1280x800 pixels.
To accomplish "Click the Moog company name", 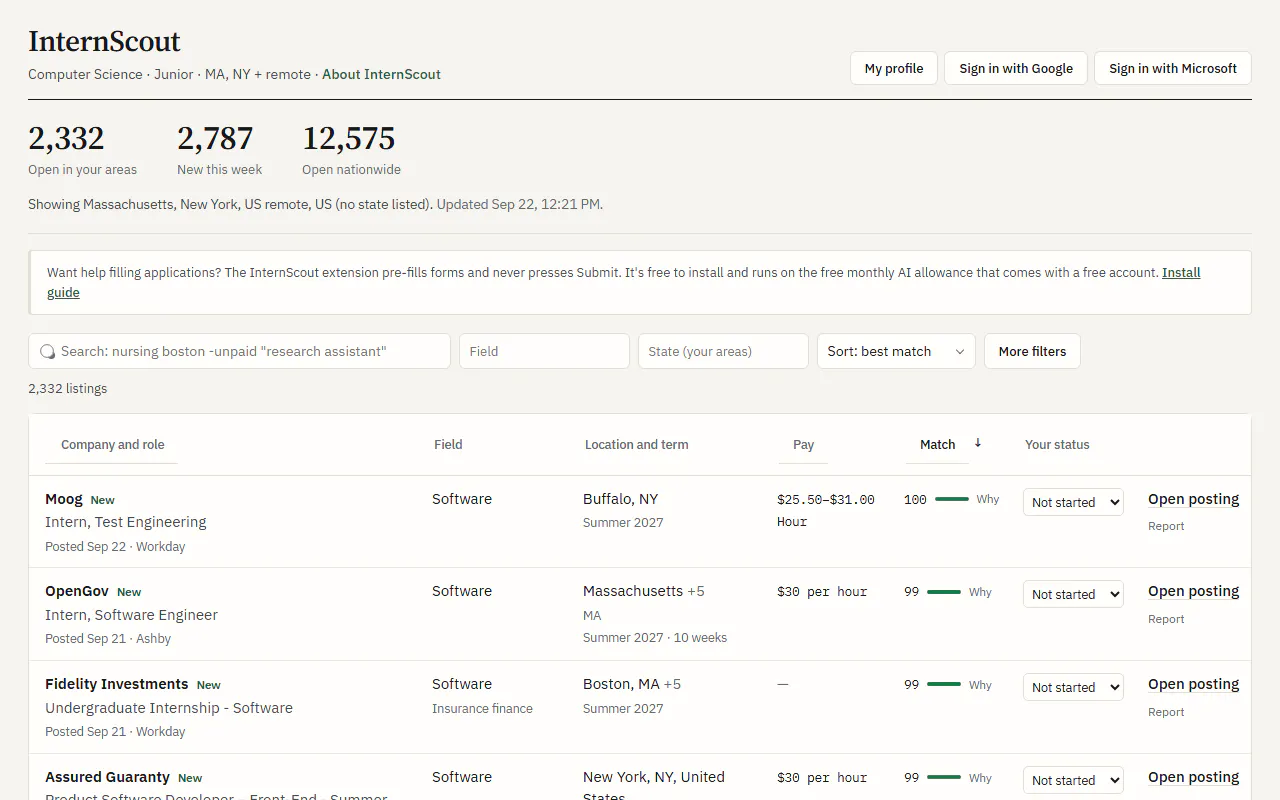I will click(x=64, y=499).
